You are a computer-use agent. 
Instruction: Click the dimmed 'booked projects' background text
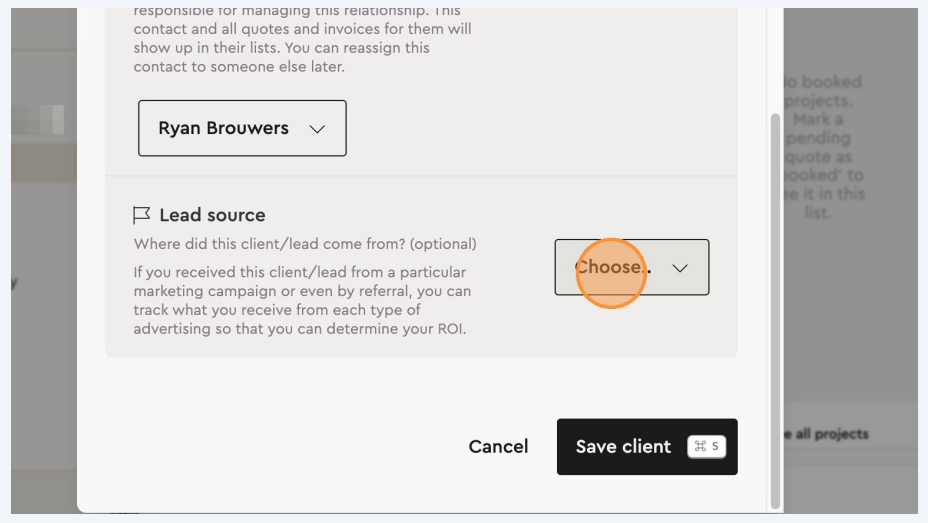pos(822,101)
